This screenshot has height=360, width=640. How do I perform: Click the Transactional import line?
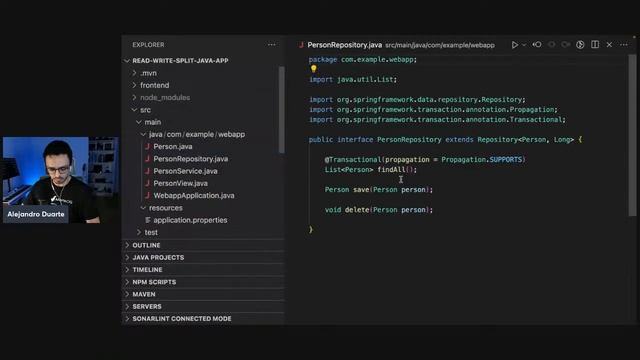[437, 120]
